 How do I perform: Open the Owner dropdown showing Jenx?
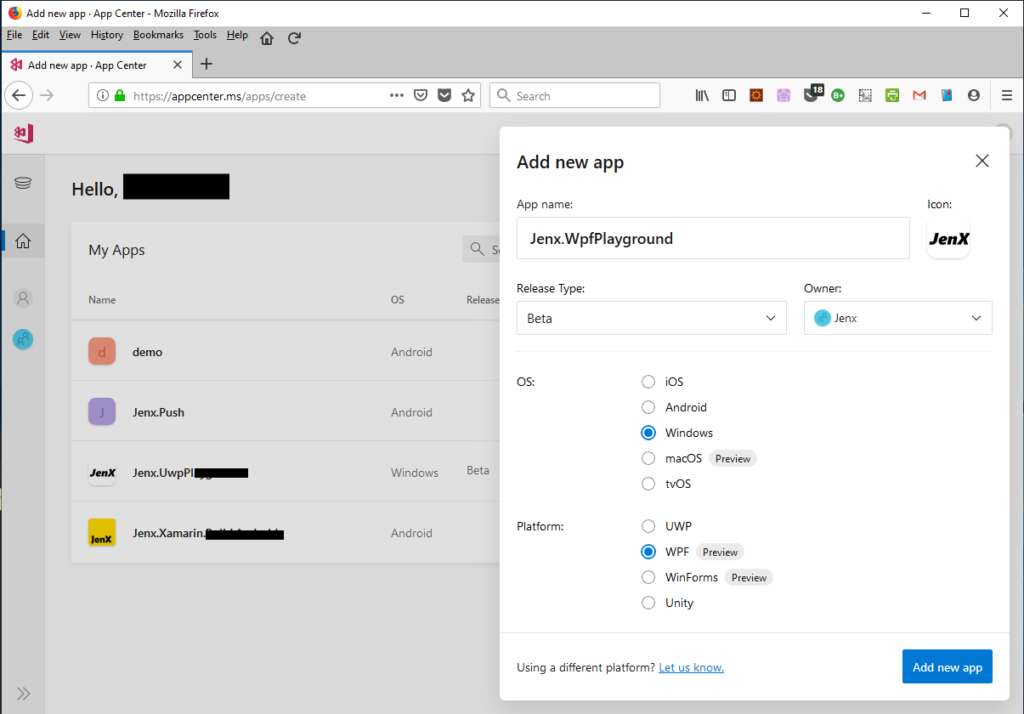(x=897, y=318)
